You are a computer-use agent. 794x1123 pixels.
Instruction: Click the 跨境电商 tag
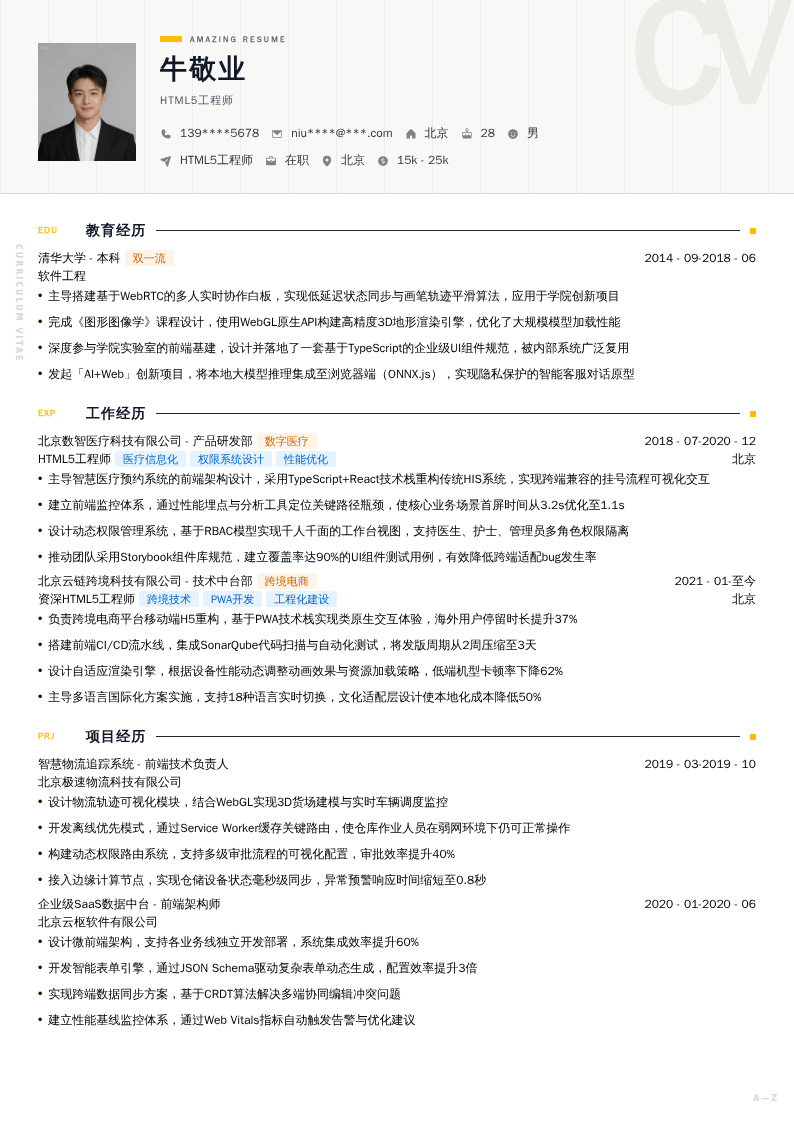point(286,581)
